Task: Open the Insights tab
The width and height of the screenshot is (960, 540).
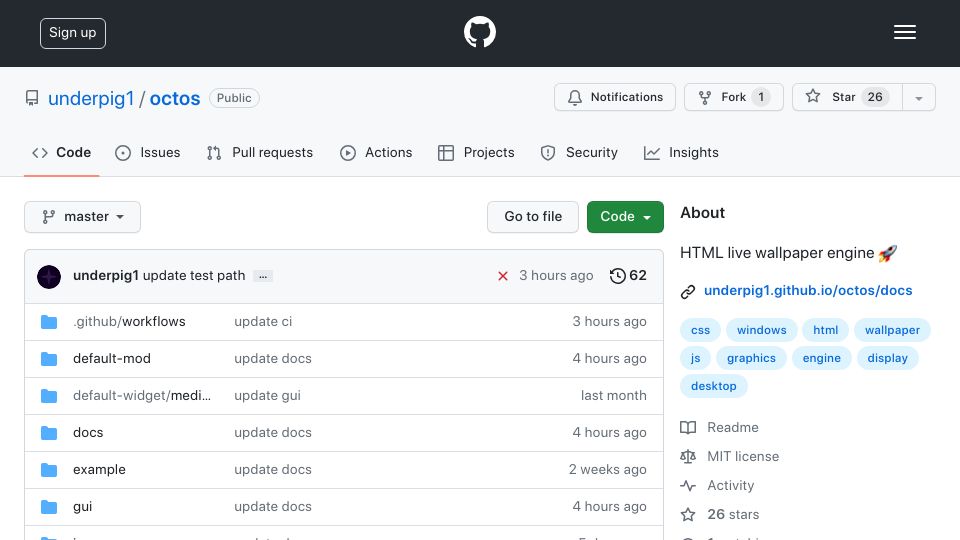Action: 681,152
